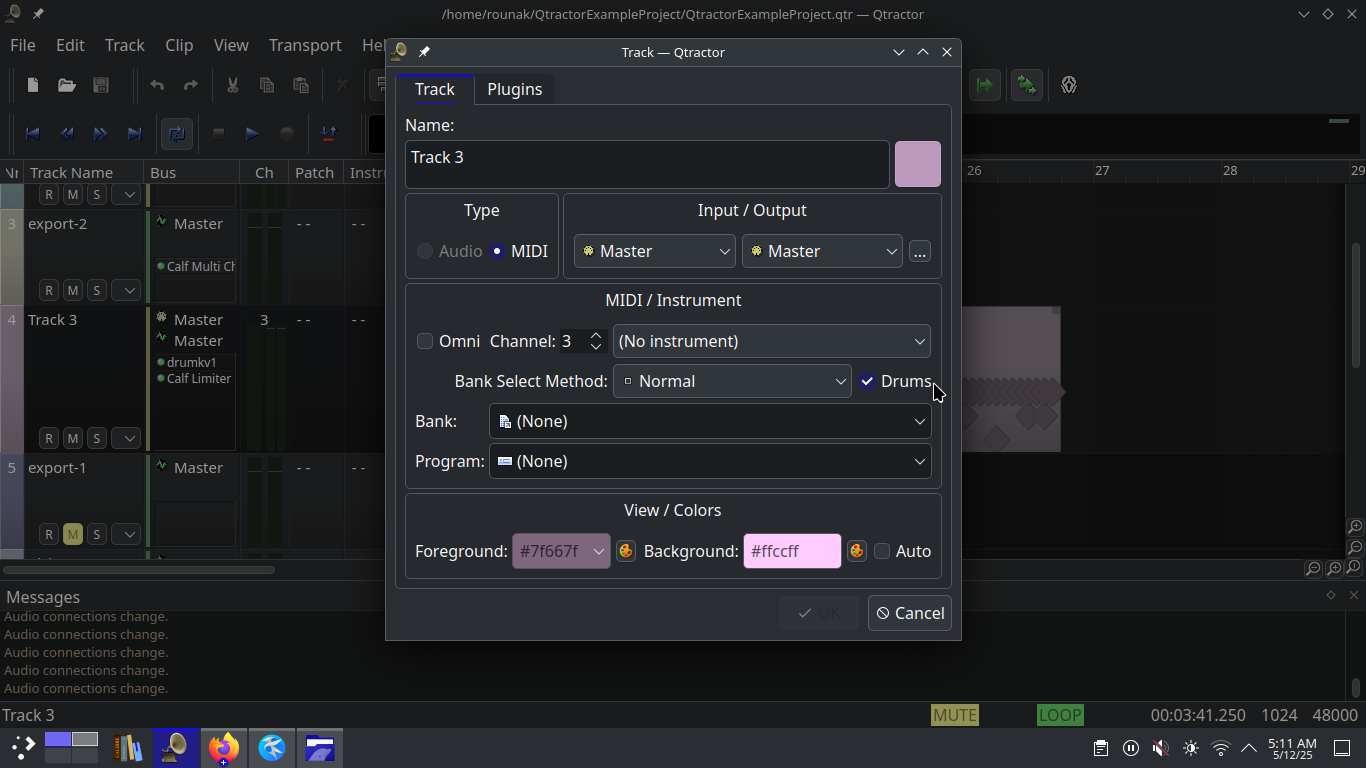Screen dimensions: 1366x768
Task: Click the Cancel button
Action: (x=909, y=613)
